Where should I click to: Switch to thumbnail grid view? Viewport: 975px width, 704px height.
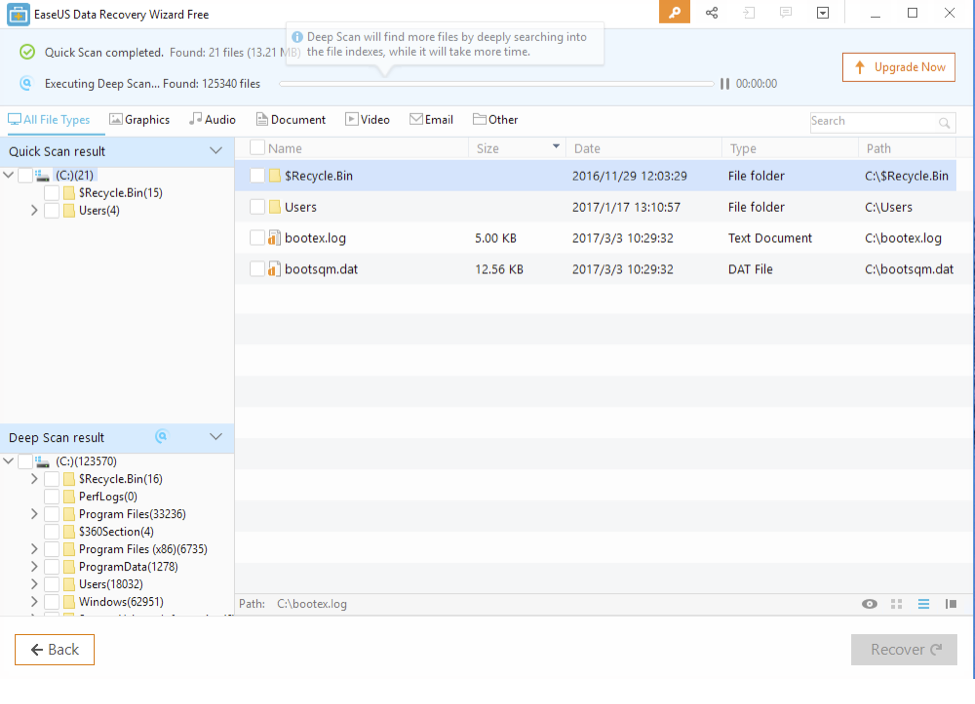click(x=896, y=604)
